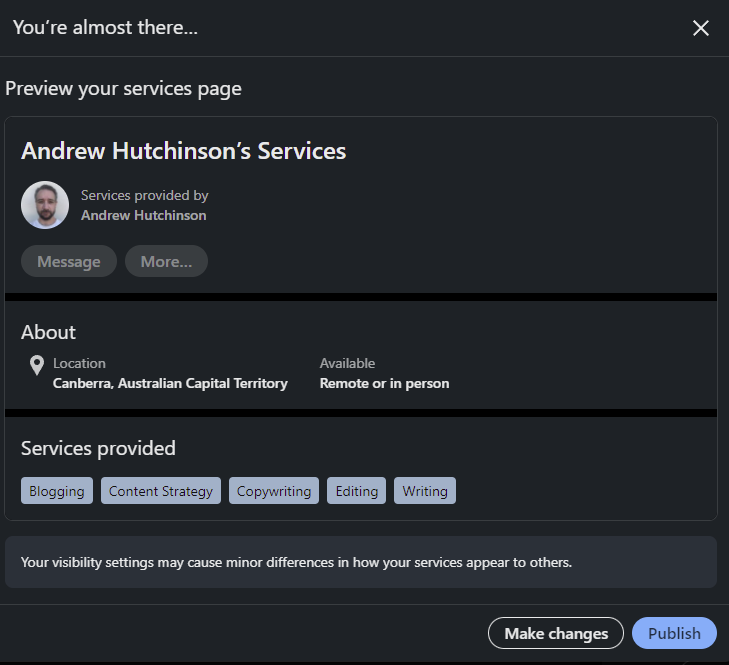This screenshot has width=729, height=665.
Task: Click the Services provided section heading
Action: point(98,448)
